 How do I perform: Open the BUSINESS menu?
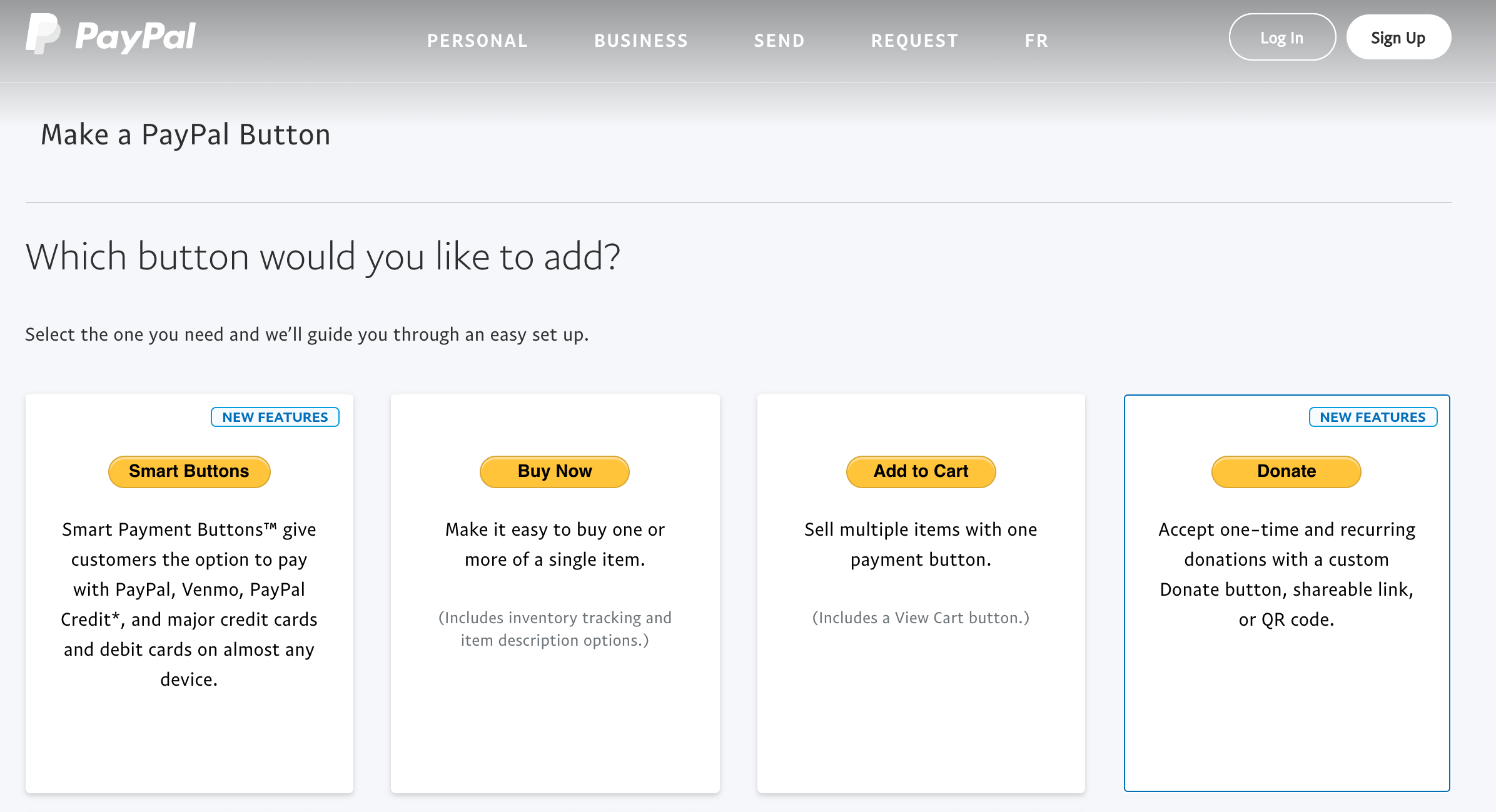[641, 41]
